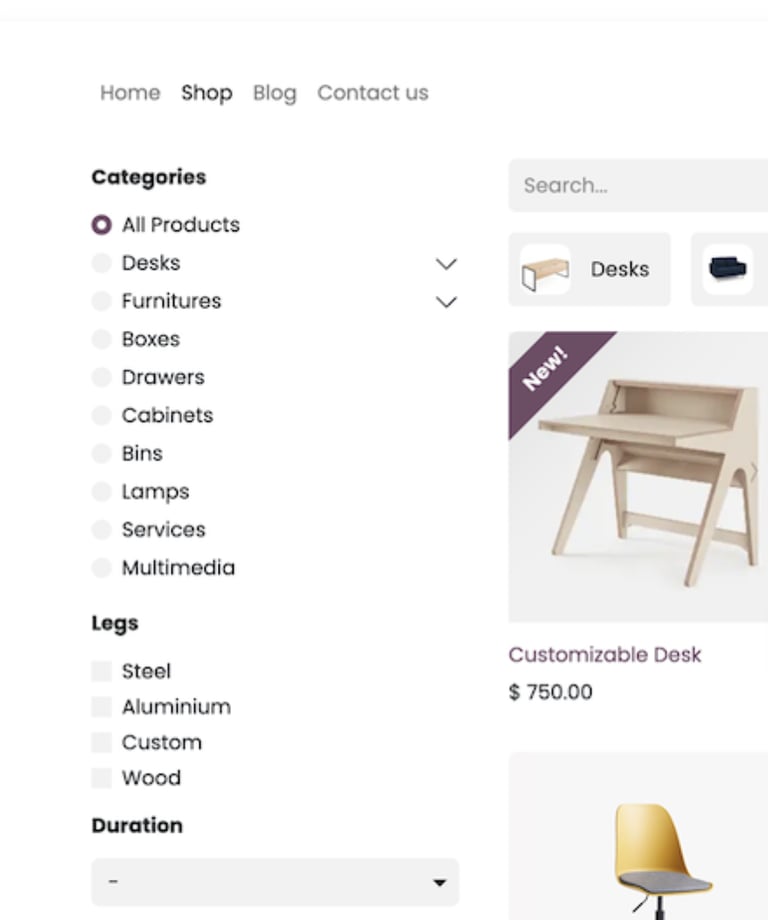Open the Duration dropdown
The image size is (768, 920).
(275, 882)
